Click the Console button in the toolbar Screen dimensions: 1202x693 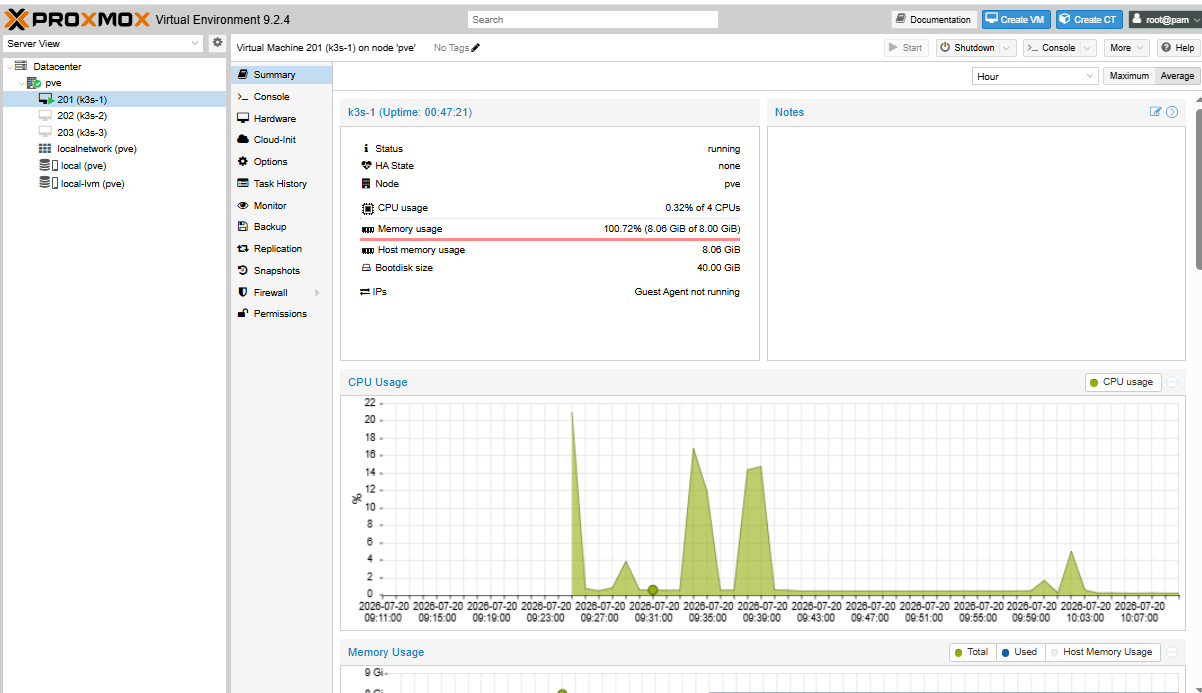click(x=1051, y=48)
